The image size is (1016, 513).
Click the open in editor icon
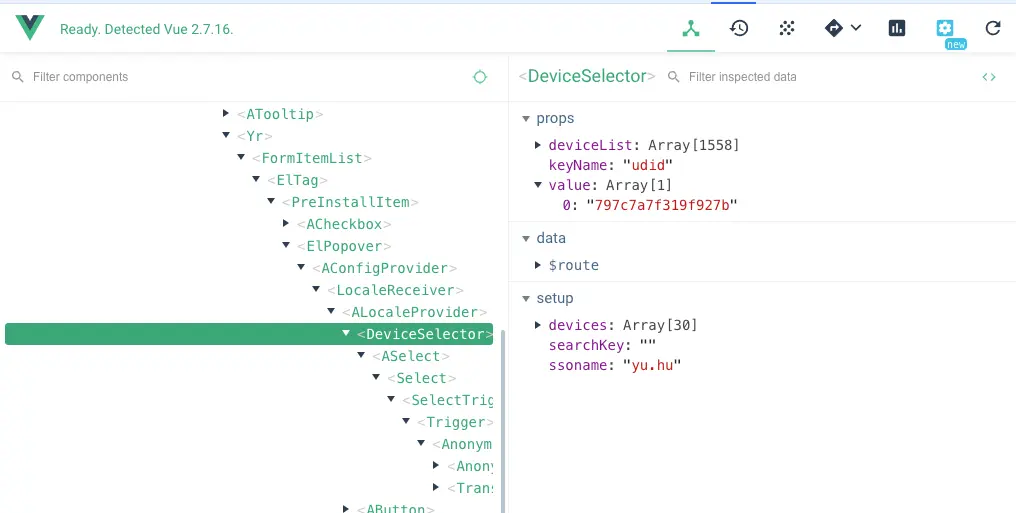(989, 77)
